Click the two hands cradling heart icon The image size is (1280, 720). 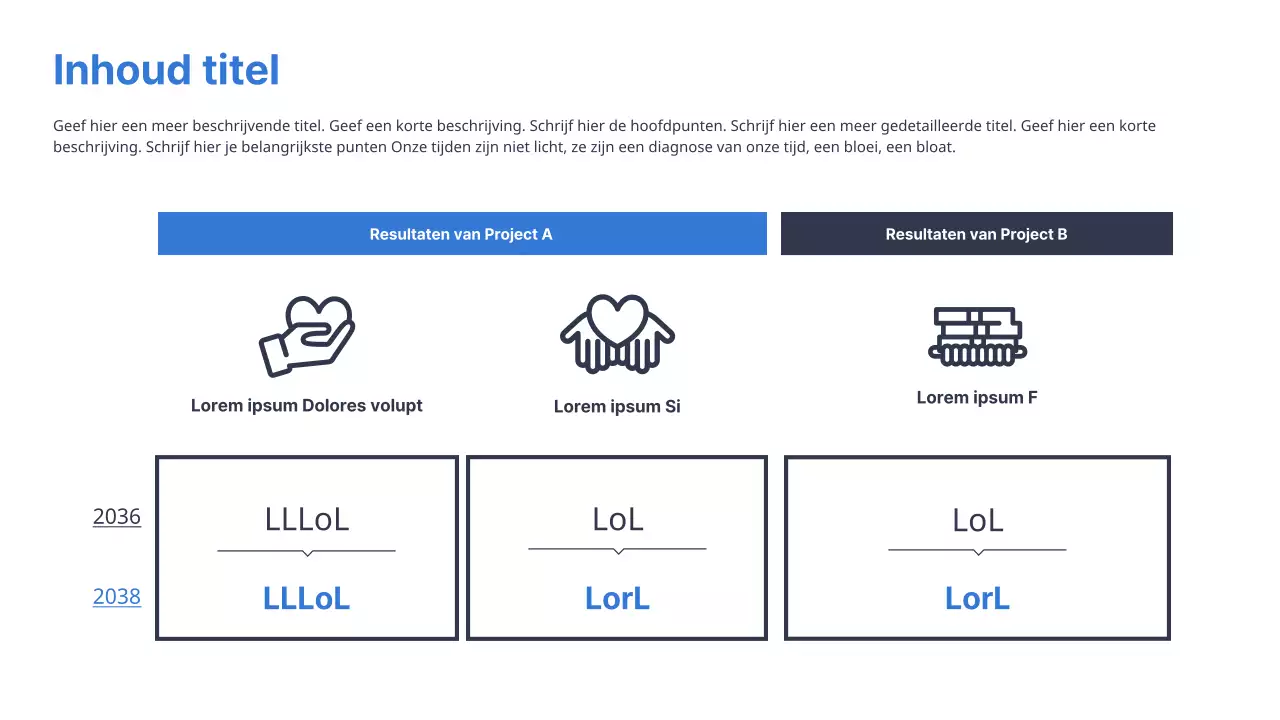[617, 334]
